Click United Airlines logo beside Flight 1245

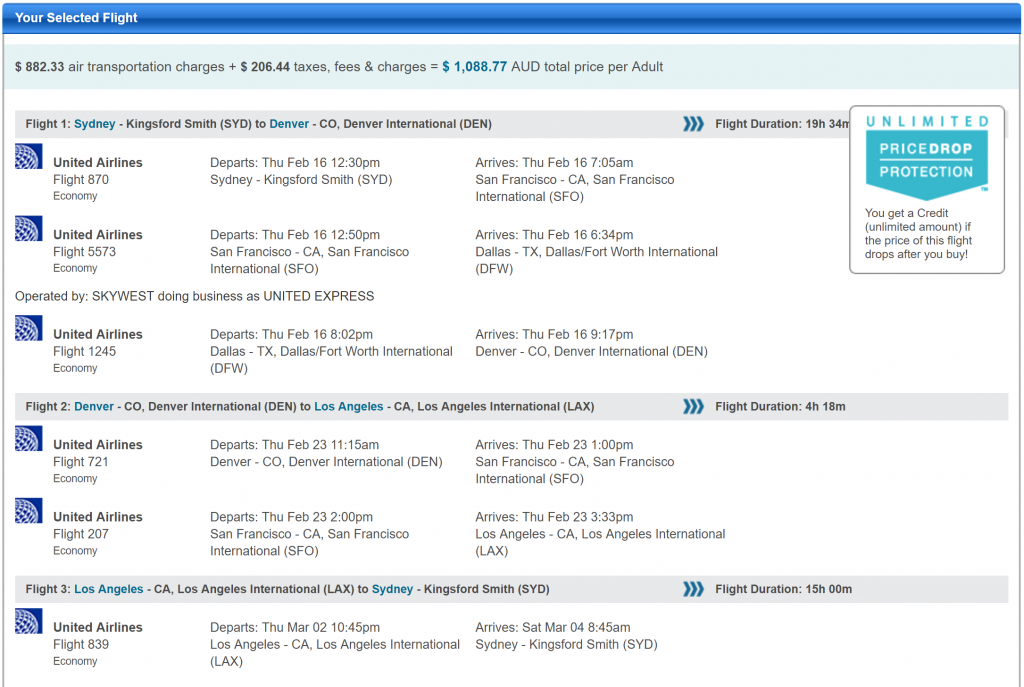tap(29, 328)
